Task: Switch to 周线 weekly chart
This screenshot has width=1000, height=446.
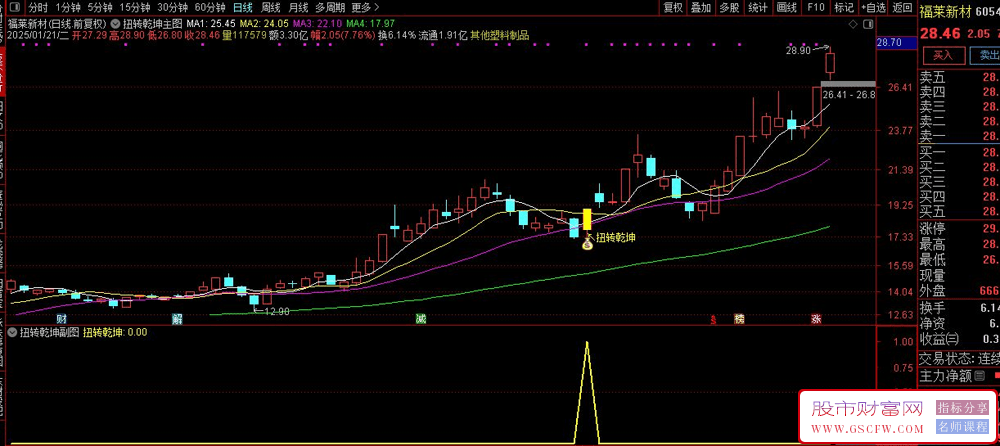Action: click(271, 8)
